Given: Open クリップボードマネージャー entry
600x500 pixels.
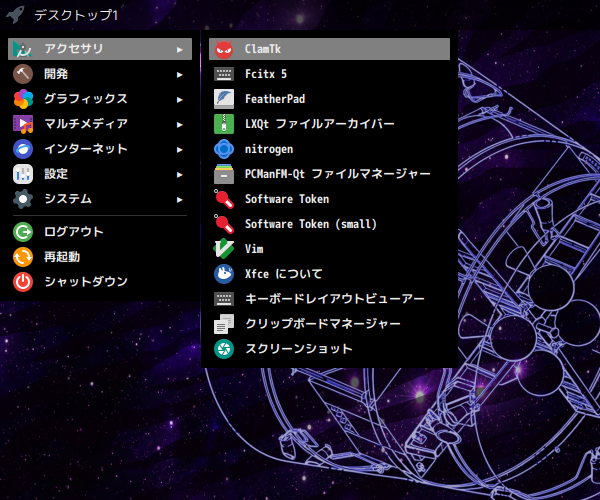Looking at the screenshot, I should [x=329, y=324].
